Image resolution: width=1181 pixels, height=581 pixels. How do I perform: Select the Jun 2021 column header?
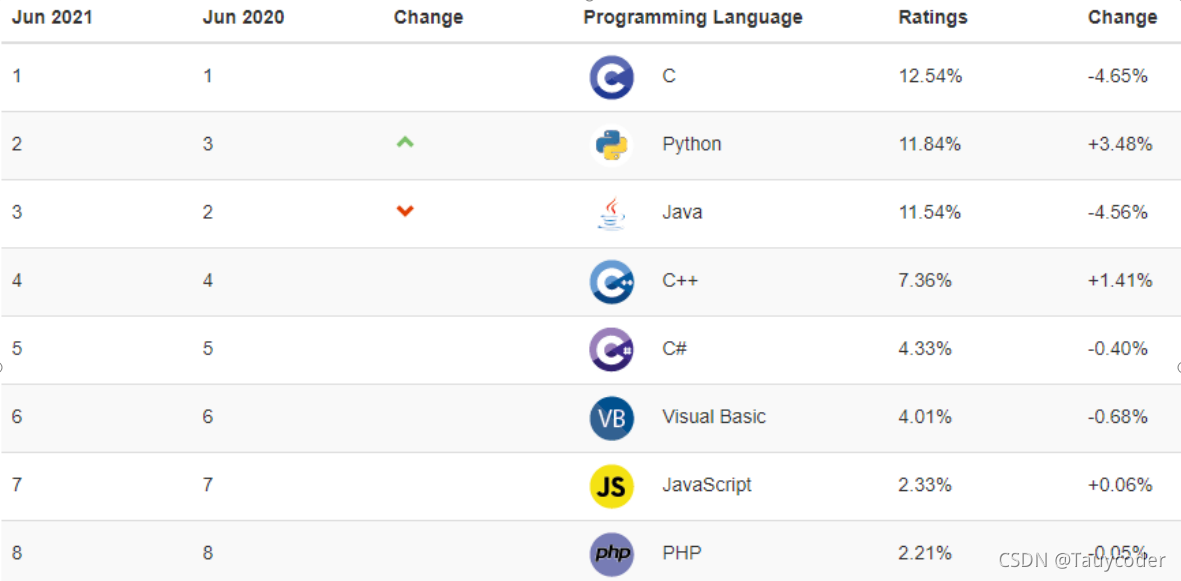click(52, 17)
